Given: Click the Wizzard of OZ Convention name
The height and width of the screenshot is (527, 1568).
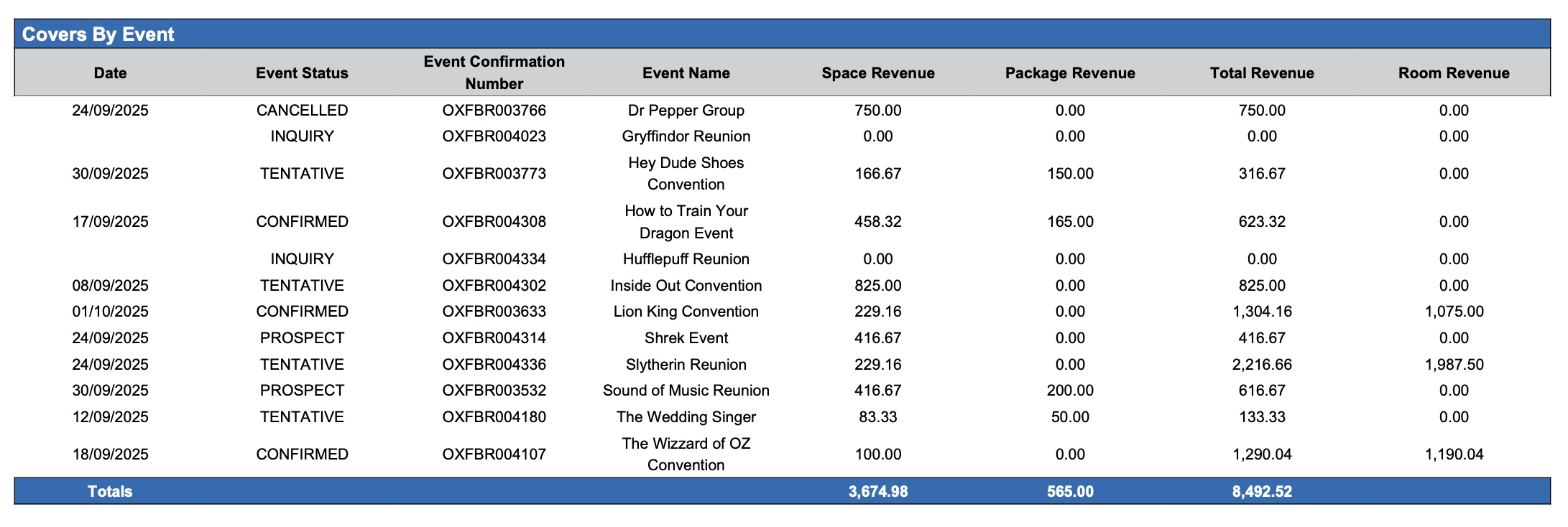Looking at the screenshot, I should pyautogui.click(x=686, y=454).
